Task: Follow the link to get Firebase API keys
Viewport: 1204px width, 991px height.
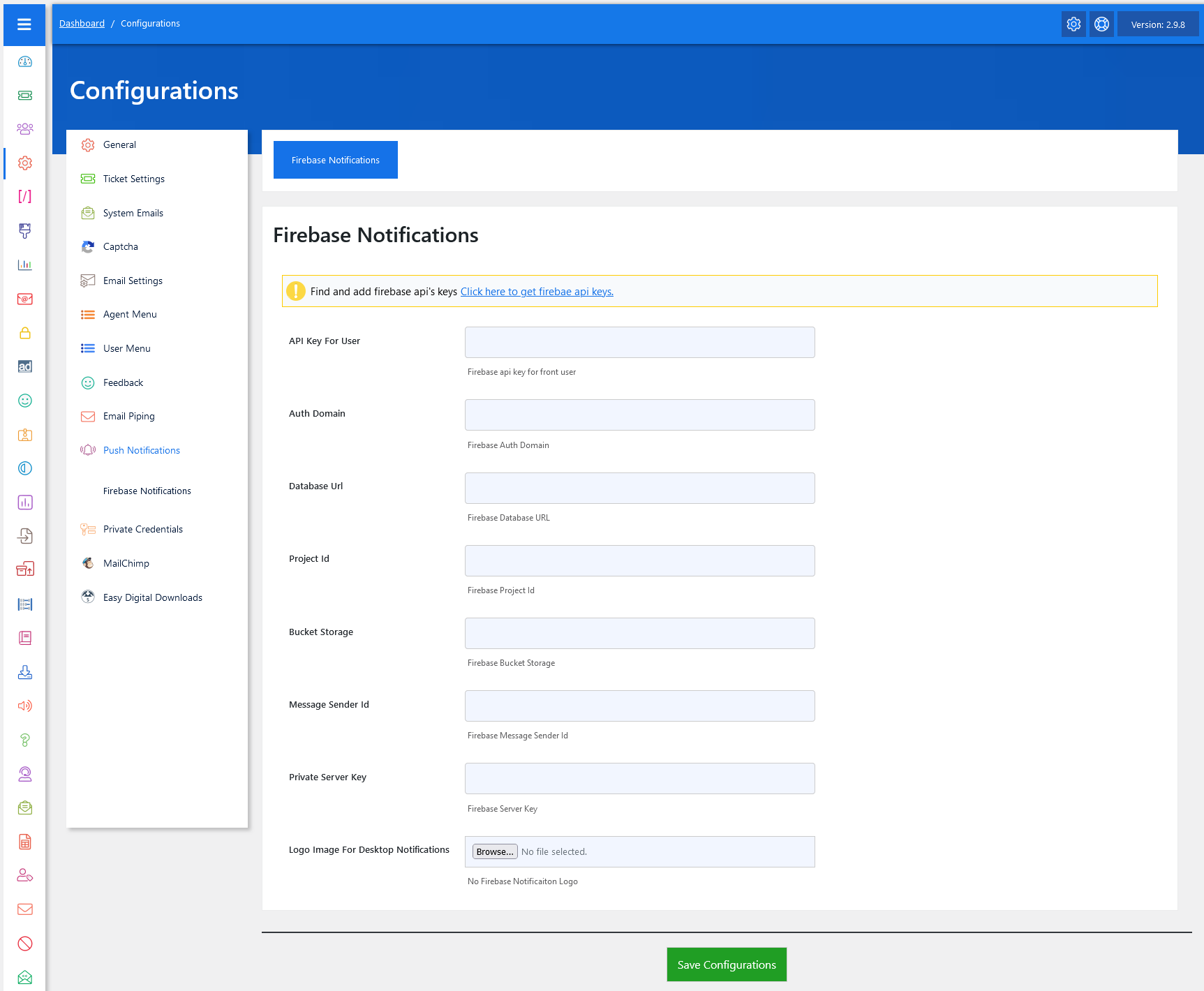Action: click(537, 292)
